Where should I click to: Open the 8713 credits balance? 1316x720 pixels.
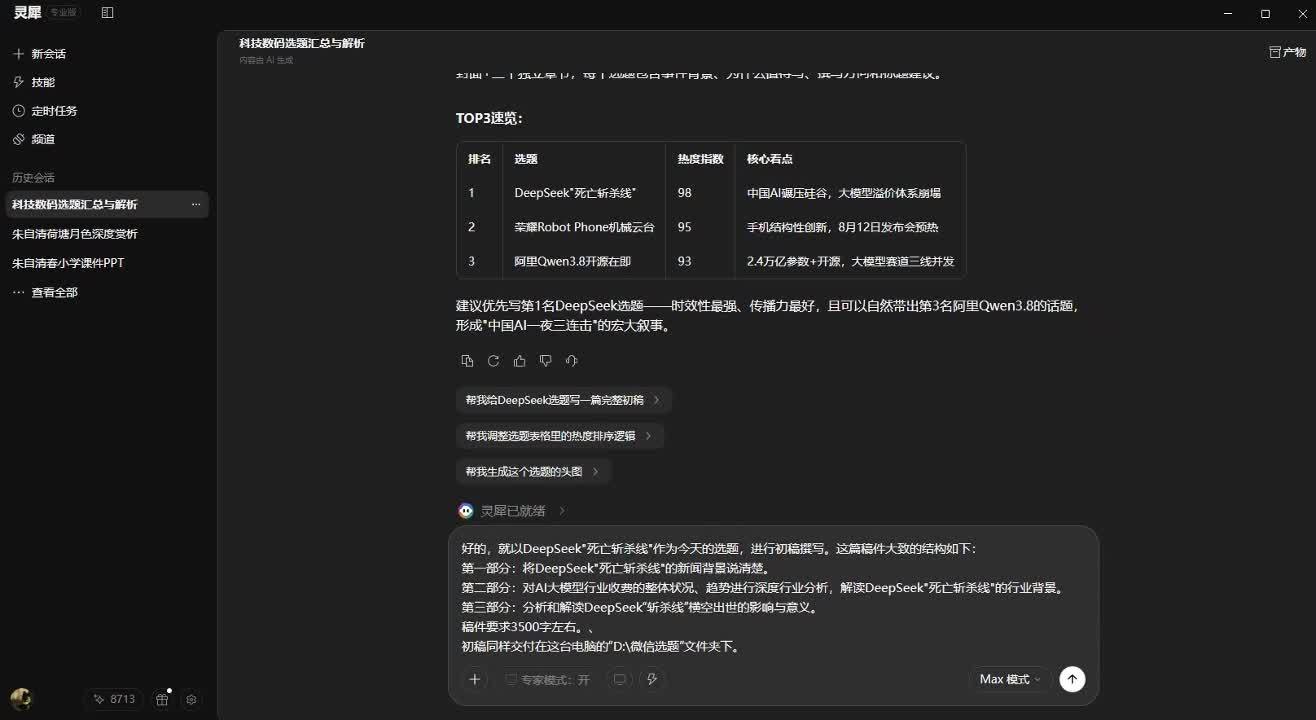[x=115, y=699]
